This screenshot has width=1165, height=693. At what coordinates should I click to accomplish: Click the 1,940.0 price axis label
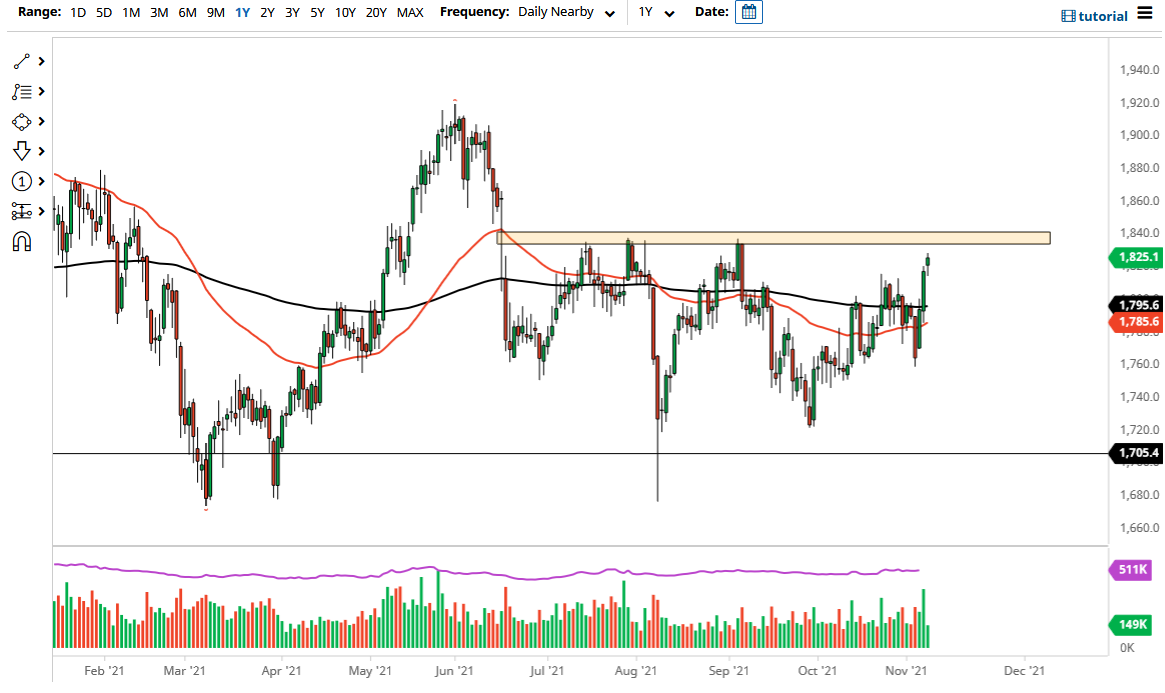point(1140,70)
